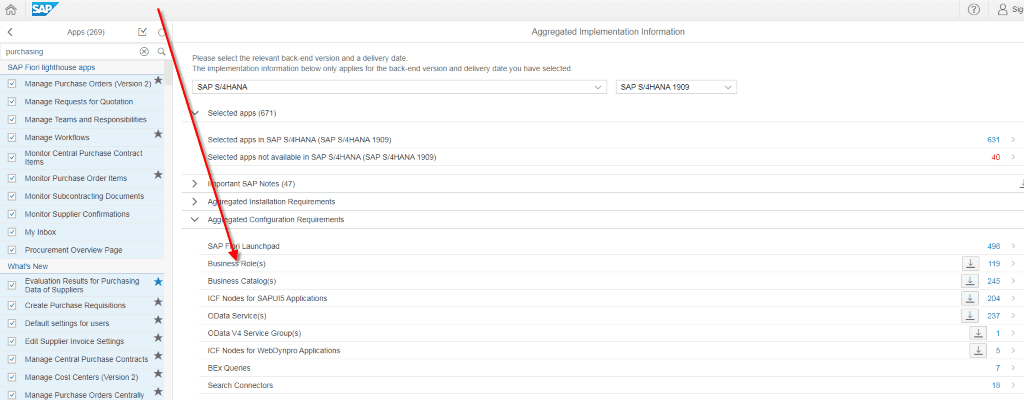This screenshot has width=1024, height=400.
Task: Clear the purchasing search text
Action: (x=144, y=51)
